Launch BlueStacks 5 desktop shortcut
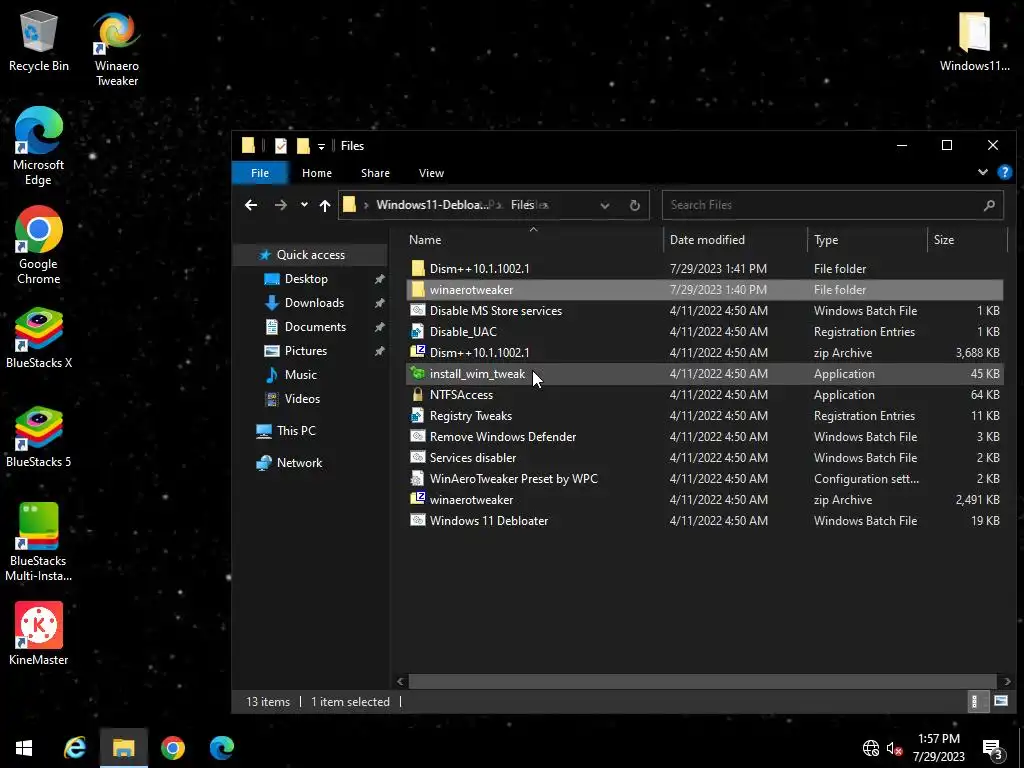The width and height of the screenshot is (1024, 768). pos(39,437)
